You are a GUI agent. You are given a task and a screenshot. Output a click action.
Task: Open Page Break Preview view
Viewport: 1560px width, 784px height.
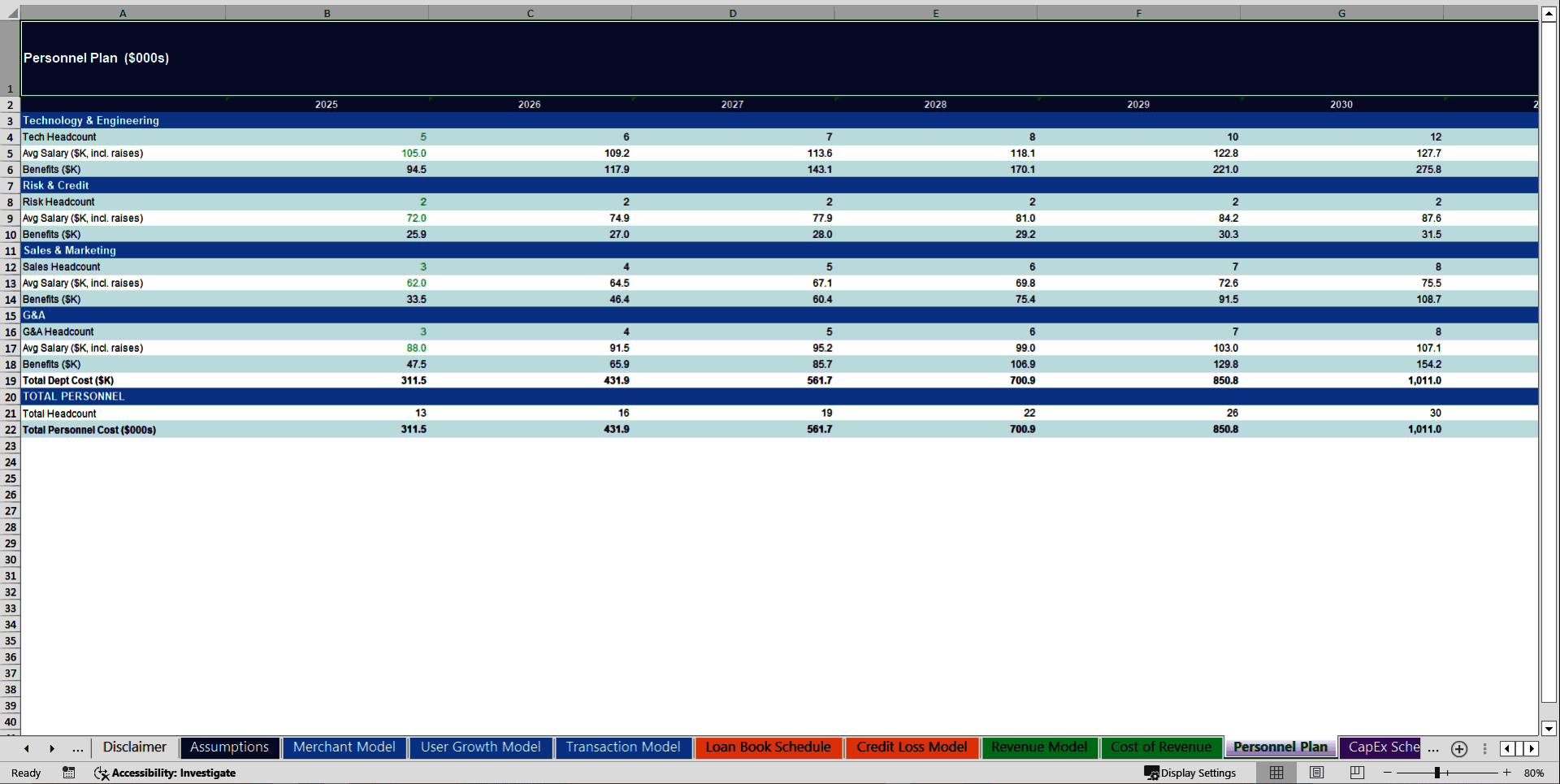[x=1355, y=773]
